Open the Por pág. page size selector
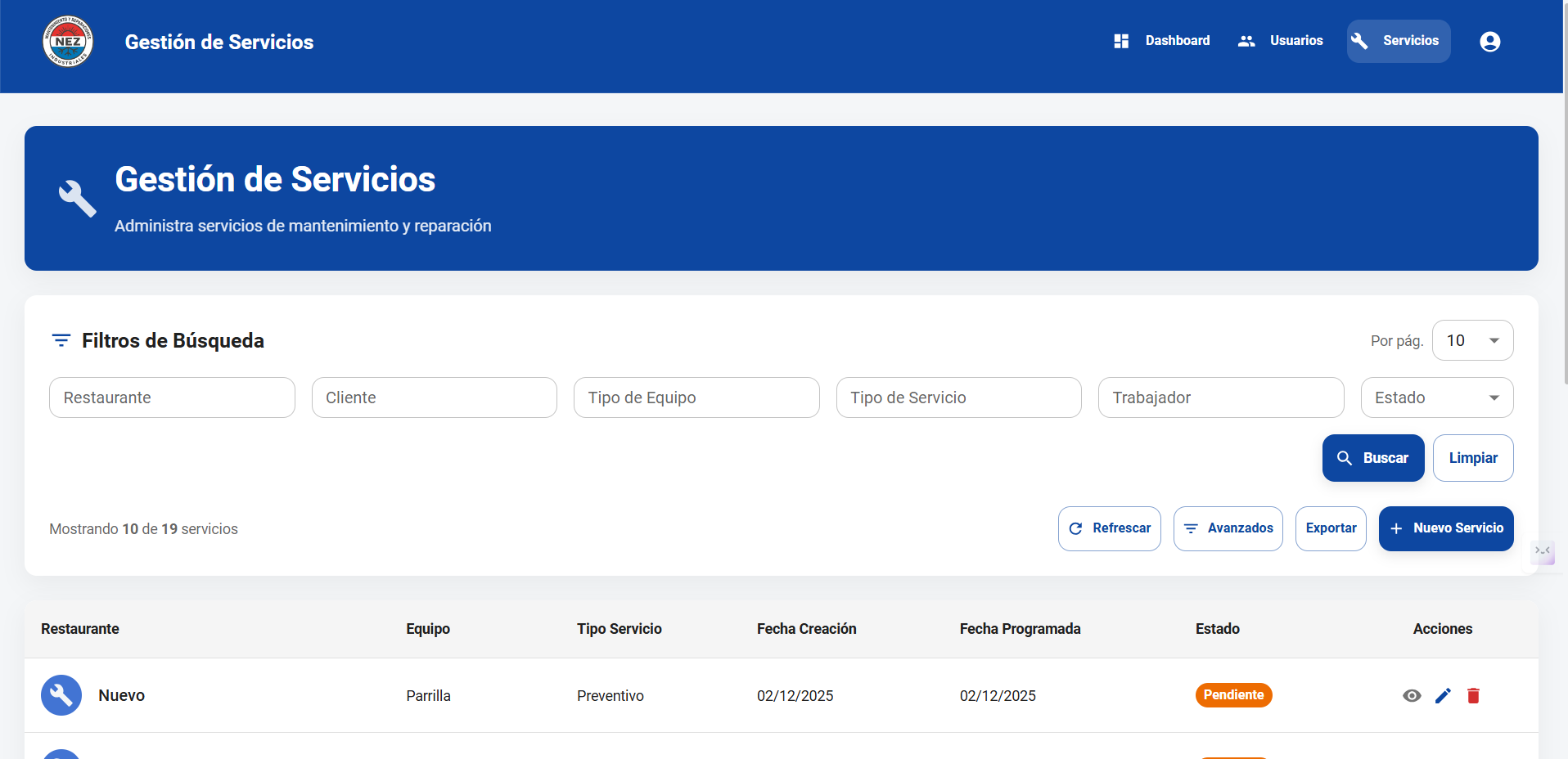The height and width of the screenshot is (759, 1568). (1471, 340)
